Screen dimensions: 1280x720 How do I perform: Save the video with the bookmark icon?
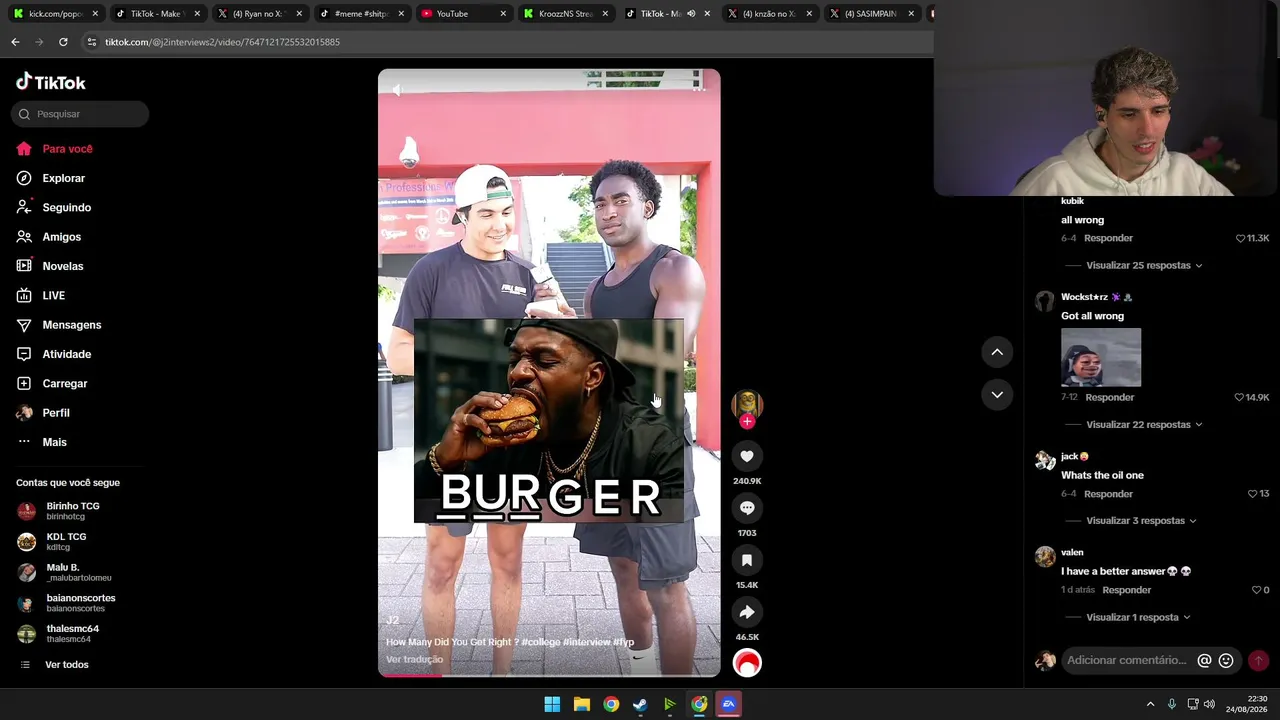747,560
